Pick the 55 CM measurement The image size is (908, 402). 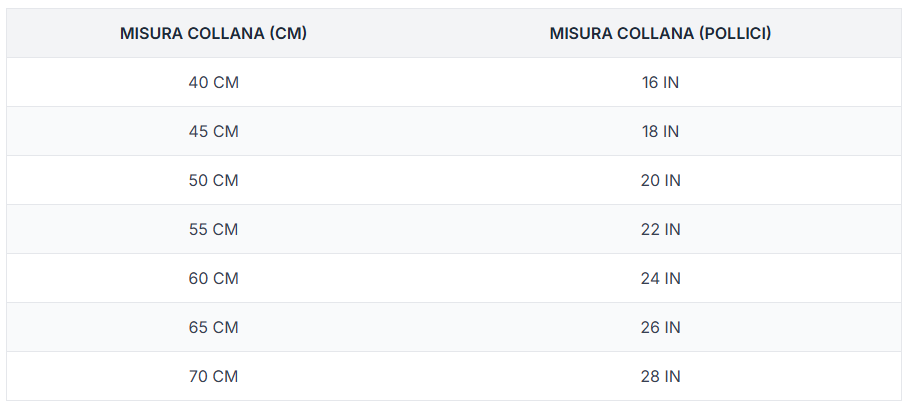pyautogui.click(x=213, y=229)
